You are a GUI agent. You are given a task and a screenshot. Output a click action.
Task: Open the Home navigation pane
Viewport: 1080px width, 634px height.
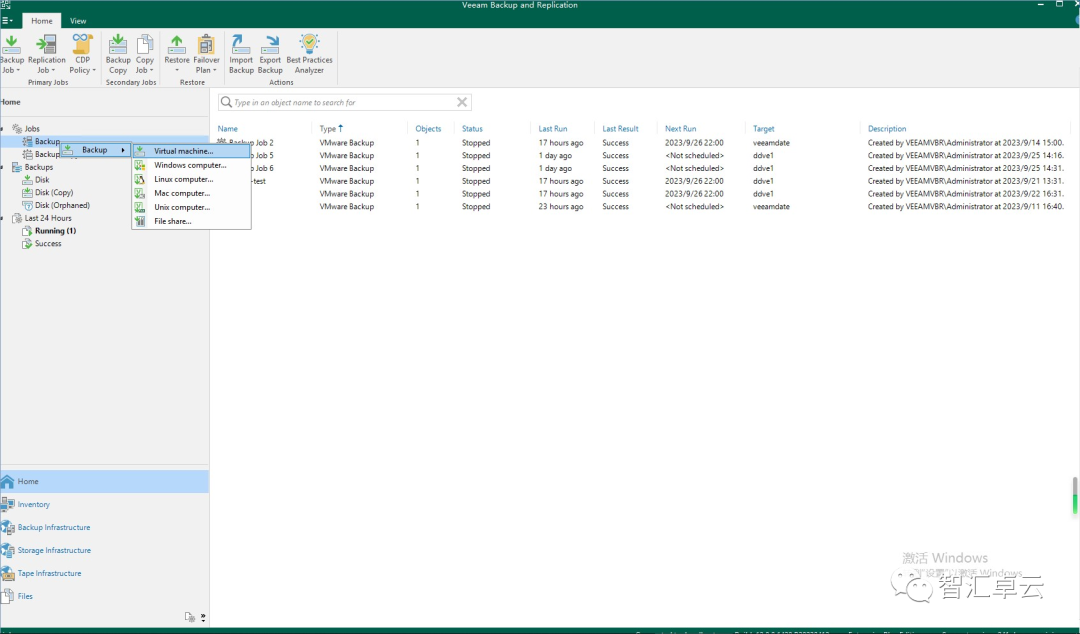[105, 481]
